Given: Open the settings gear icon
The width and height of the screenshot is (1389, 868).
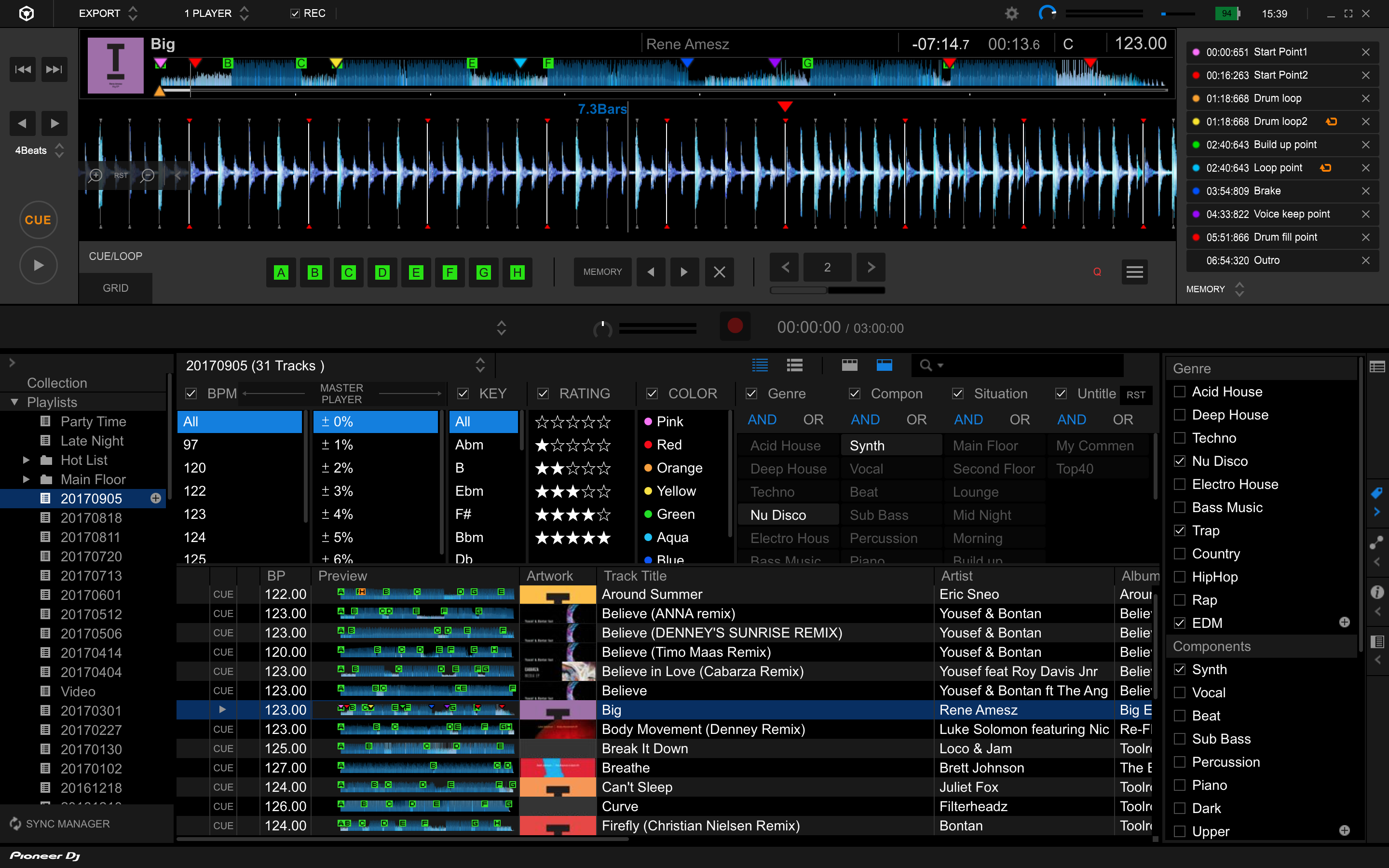Looking at the screenshot, I should pos(1011,13).
